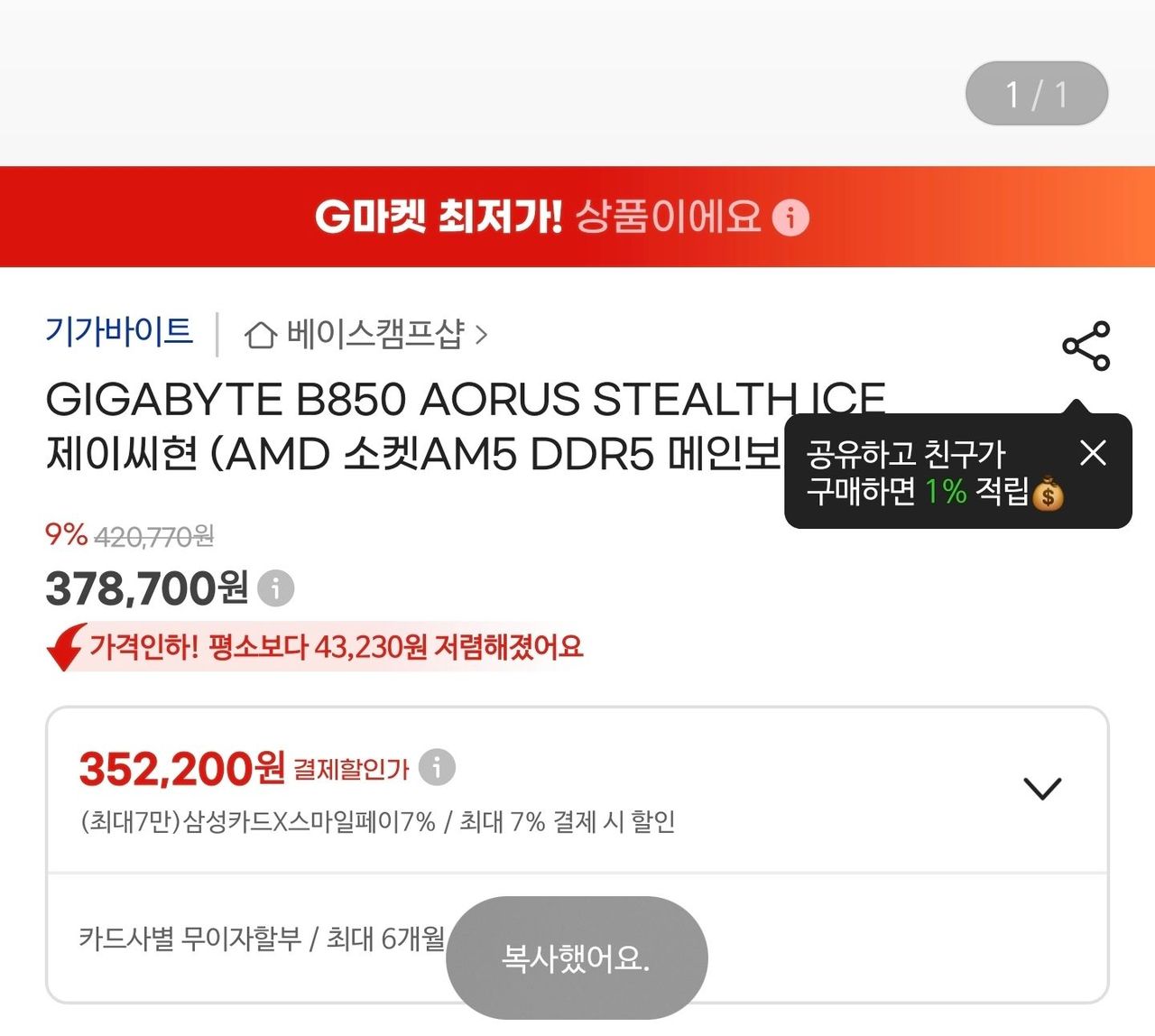Open the 카드사별 무이자할부 row

[x=262, y=939]
